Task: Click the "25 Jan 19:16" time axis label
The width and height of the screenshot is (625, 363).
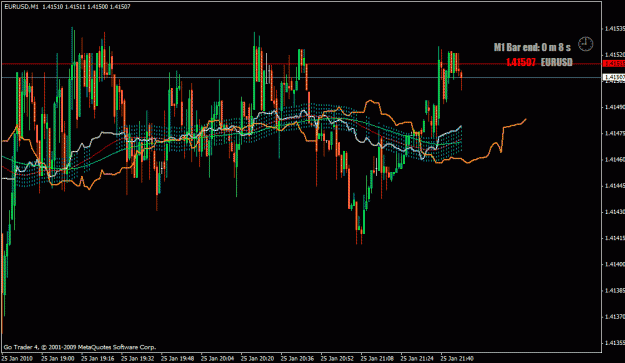Action: pyautogui.click(x=98, y=358)
